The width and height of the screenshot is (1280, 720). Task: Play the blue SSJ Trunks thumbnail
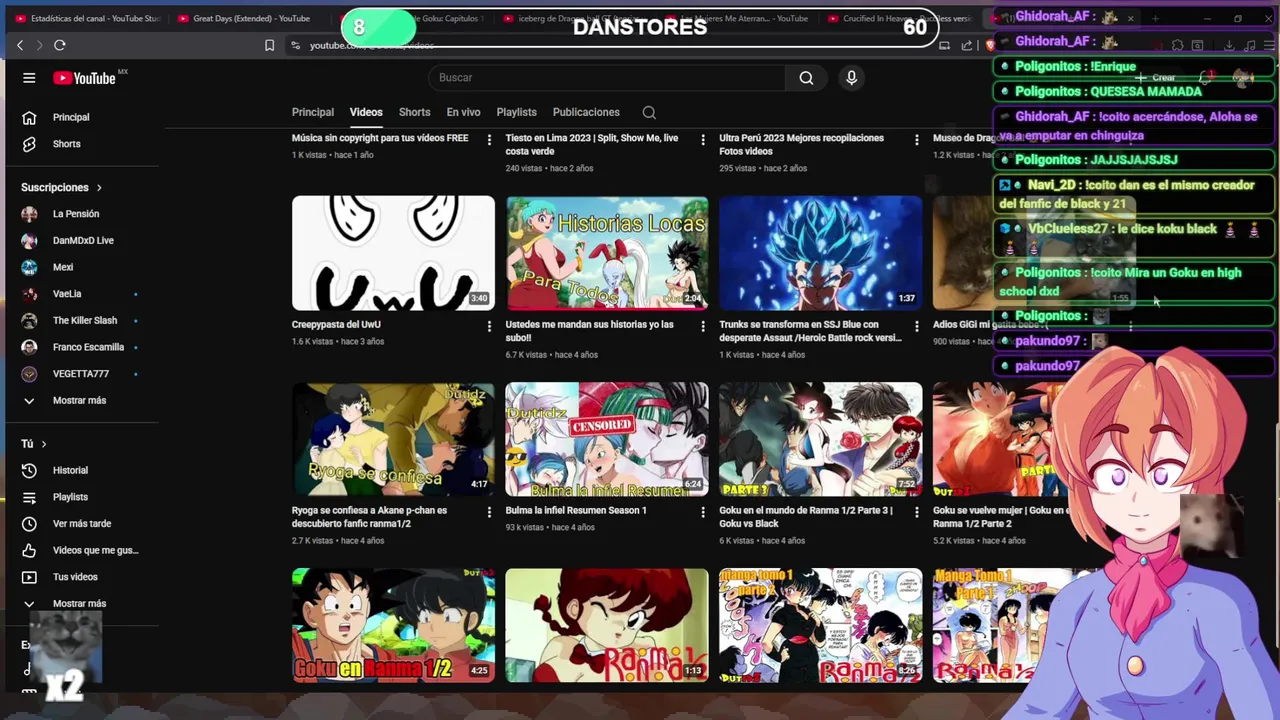tap(820, 253)
